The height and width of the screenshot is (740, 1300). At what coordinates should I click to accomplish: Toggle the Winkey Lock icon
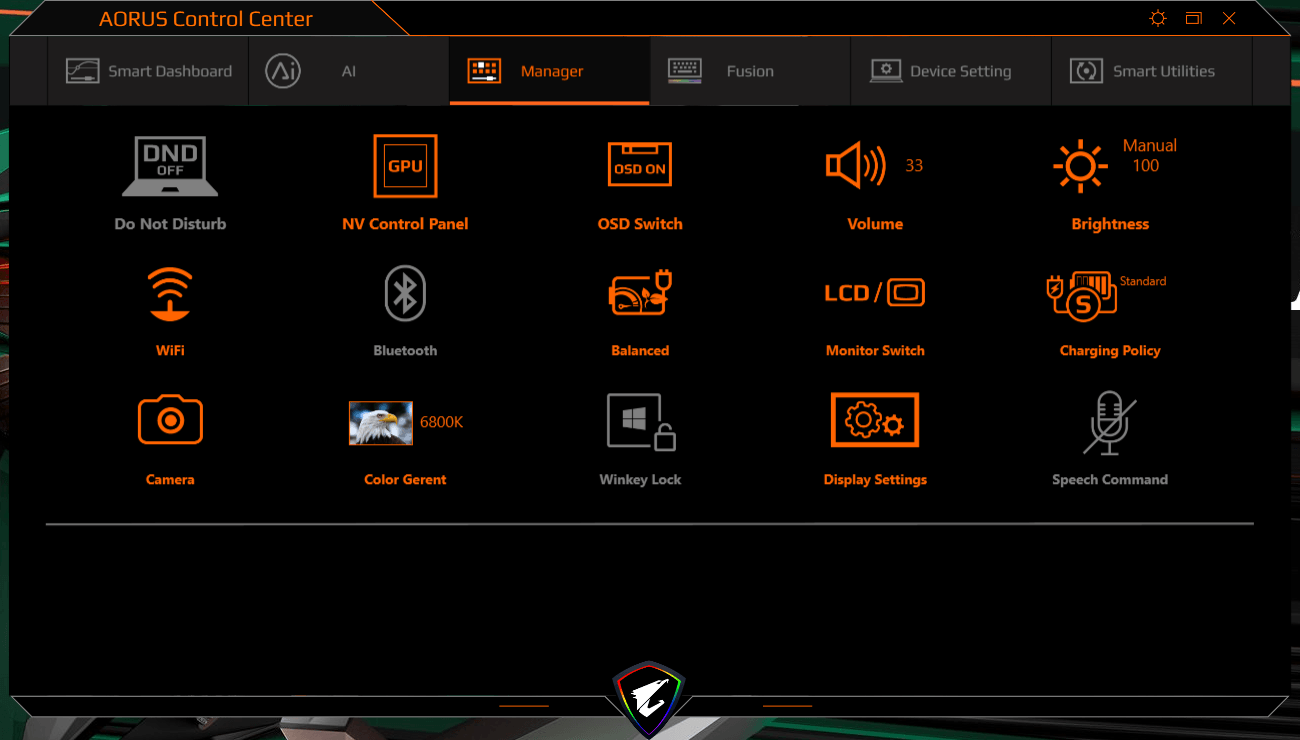(641, 421)
